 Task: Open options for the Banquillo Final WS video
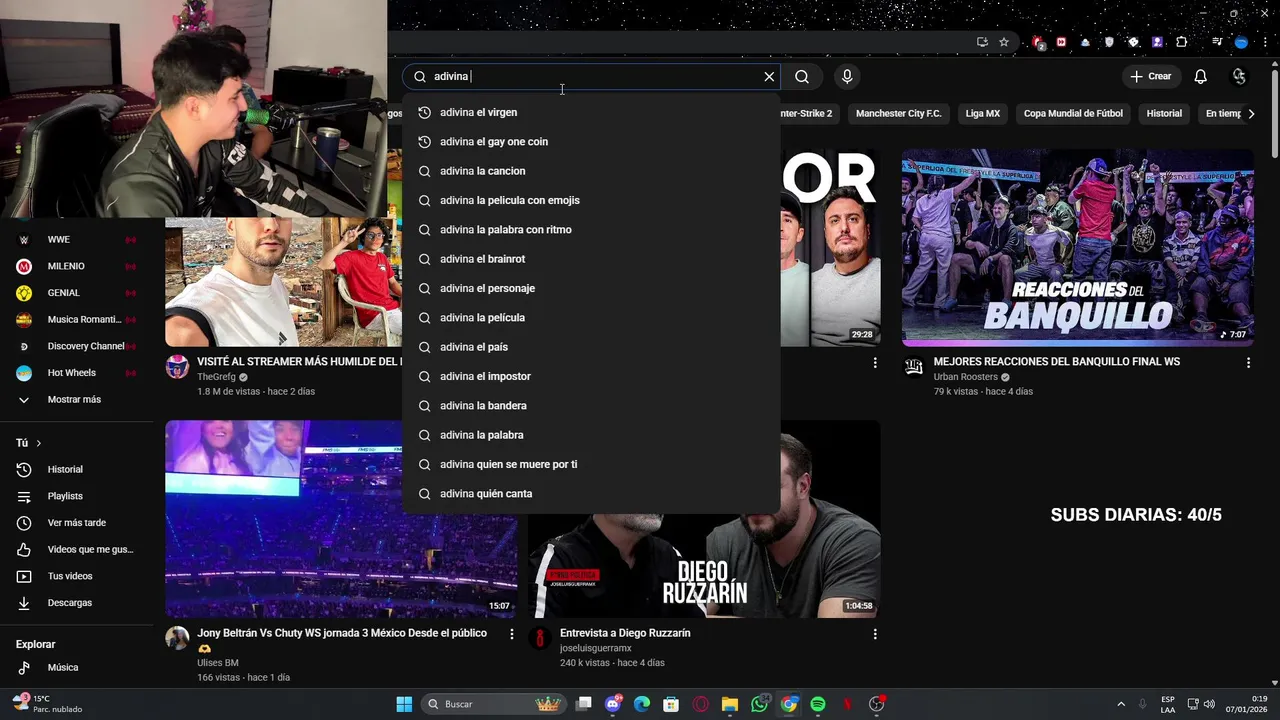1248,363
